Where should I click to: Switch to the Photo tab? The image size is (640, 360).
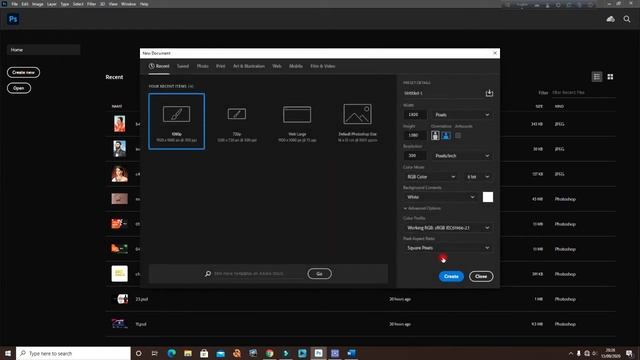(x=202, y=66)
